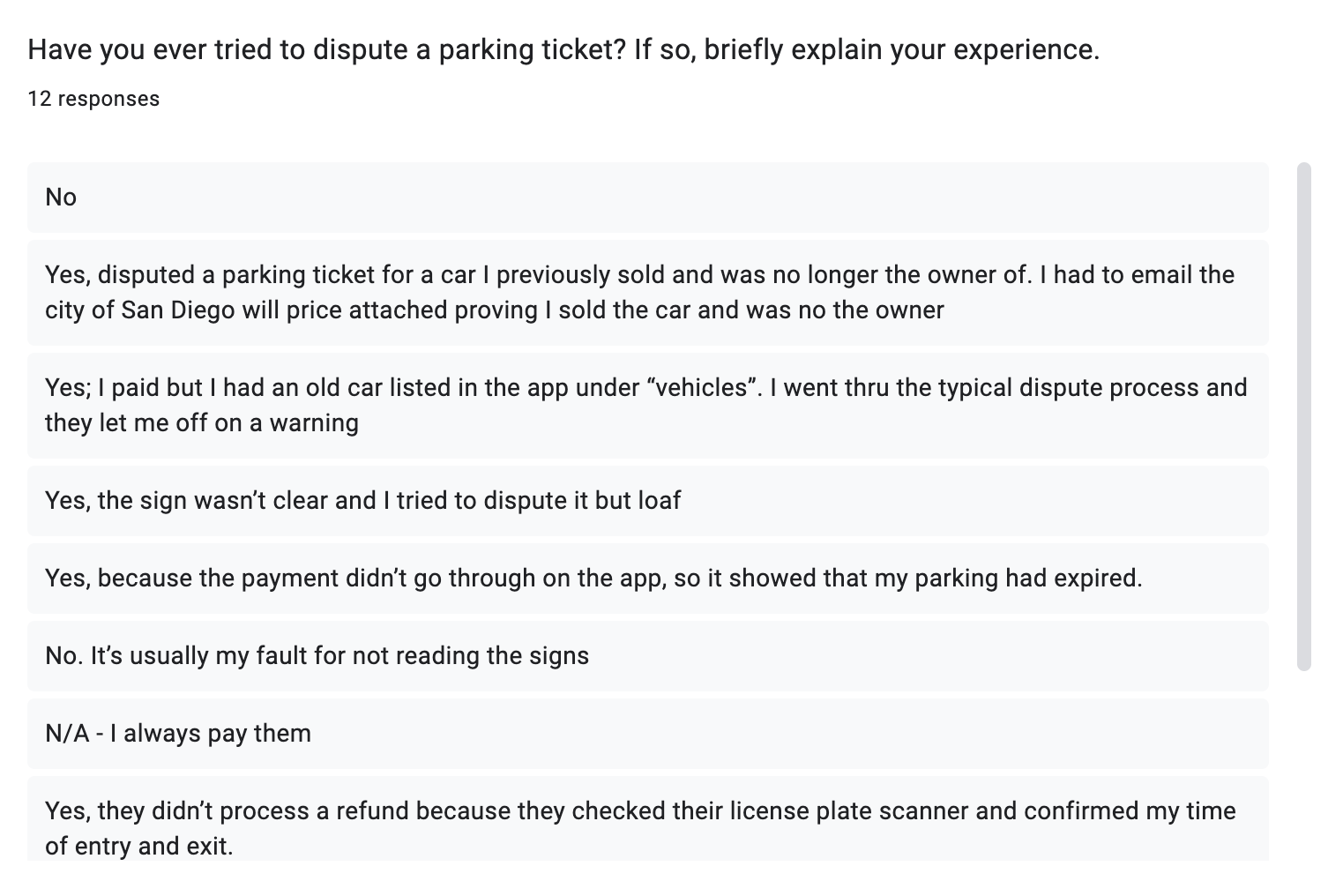Select the response mentioning old car under "vehicles"
This screenshot has height=896, width=1328.
647,405
